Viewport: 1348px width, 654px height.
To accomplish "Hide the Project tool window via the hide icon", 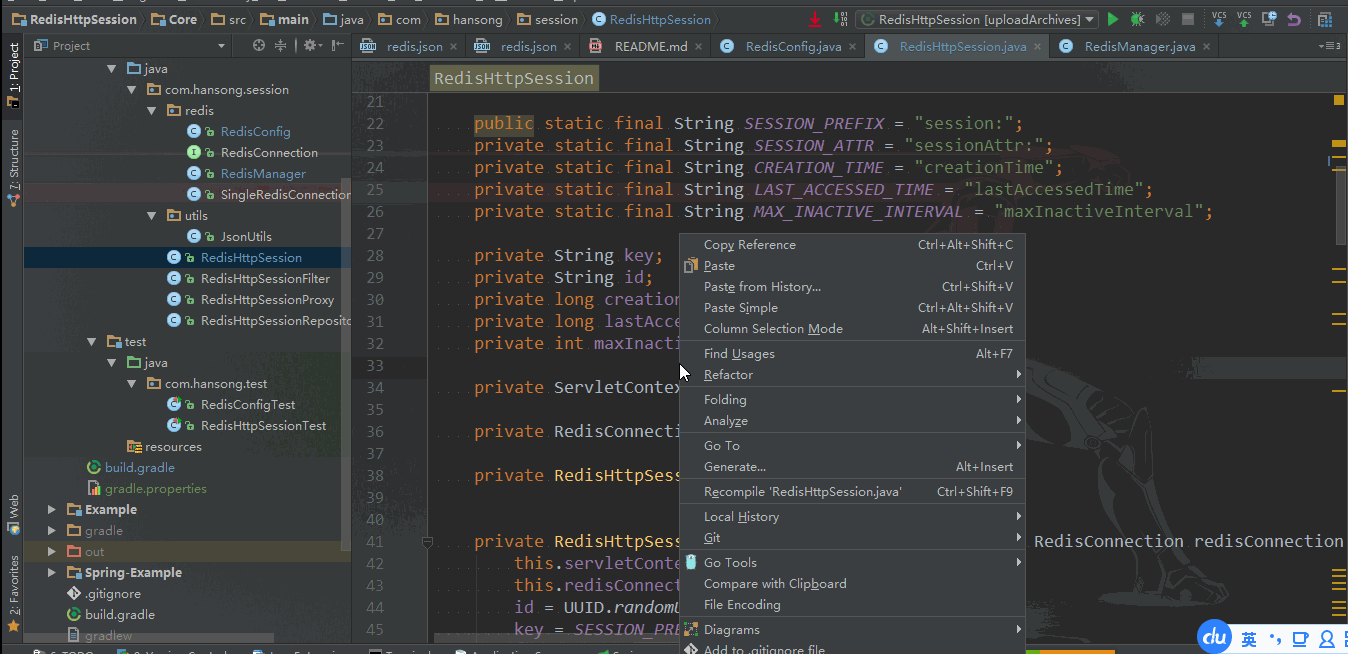I will (338, 46).
